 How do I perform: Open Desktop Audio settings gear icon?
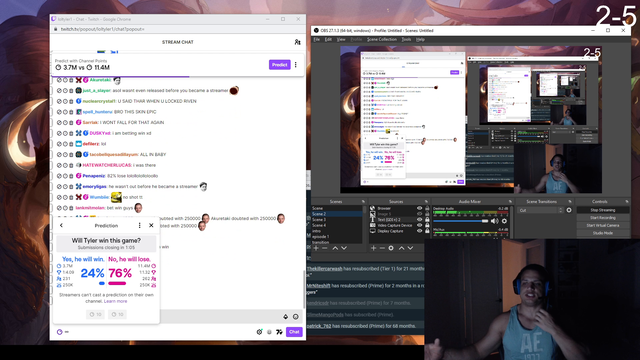tap(504, 221)
